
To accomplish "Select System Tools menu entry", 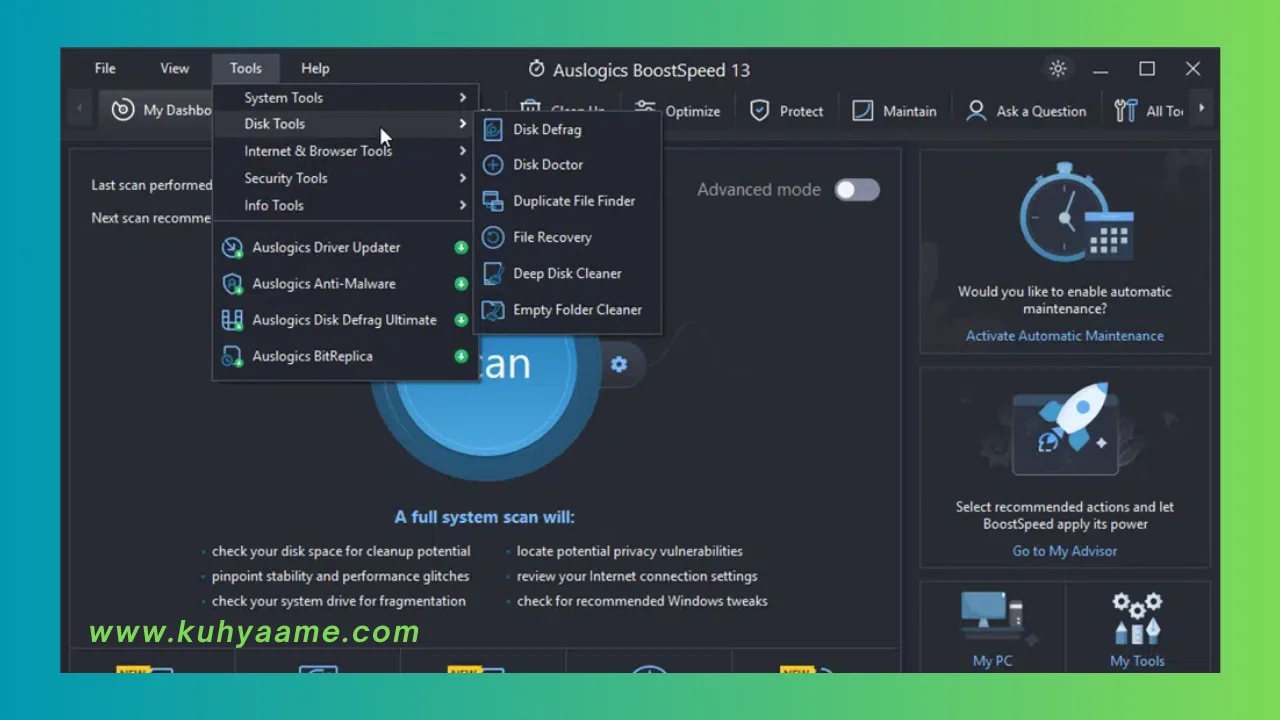I will click(x=345, y=97).
